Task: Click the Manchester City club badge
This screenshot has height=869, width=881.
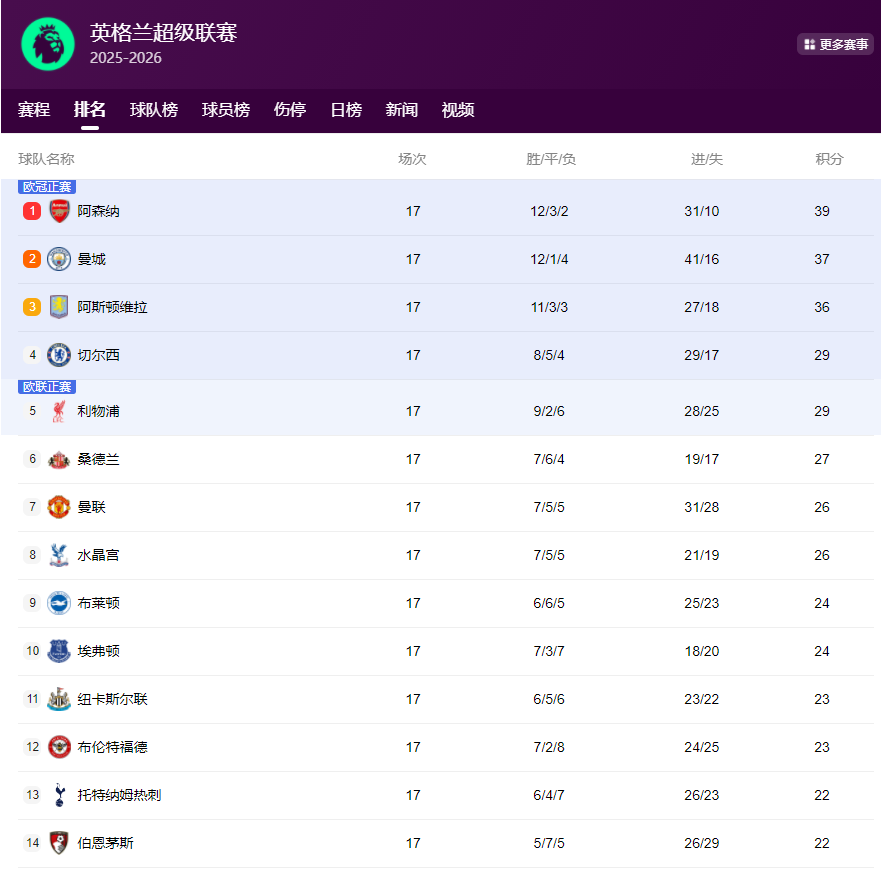Action: [59, 259]
